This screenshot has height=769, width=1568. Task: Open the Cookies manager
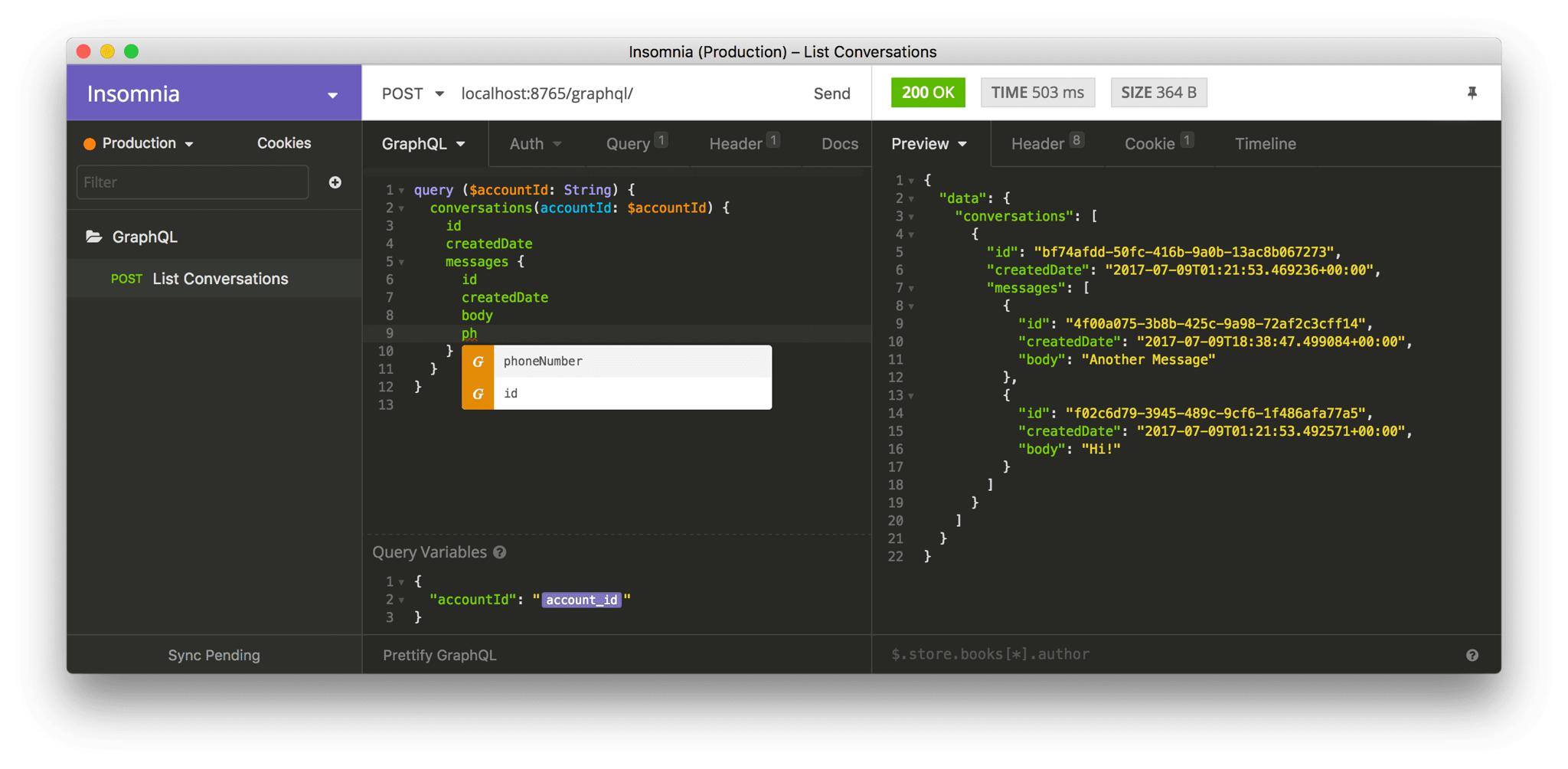pyautogui.click(x=283, y=143)
